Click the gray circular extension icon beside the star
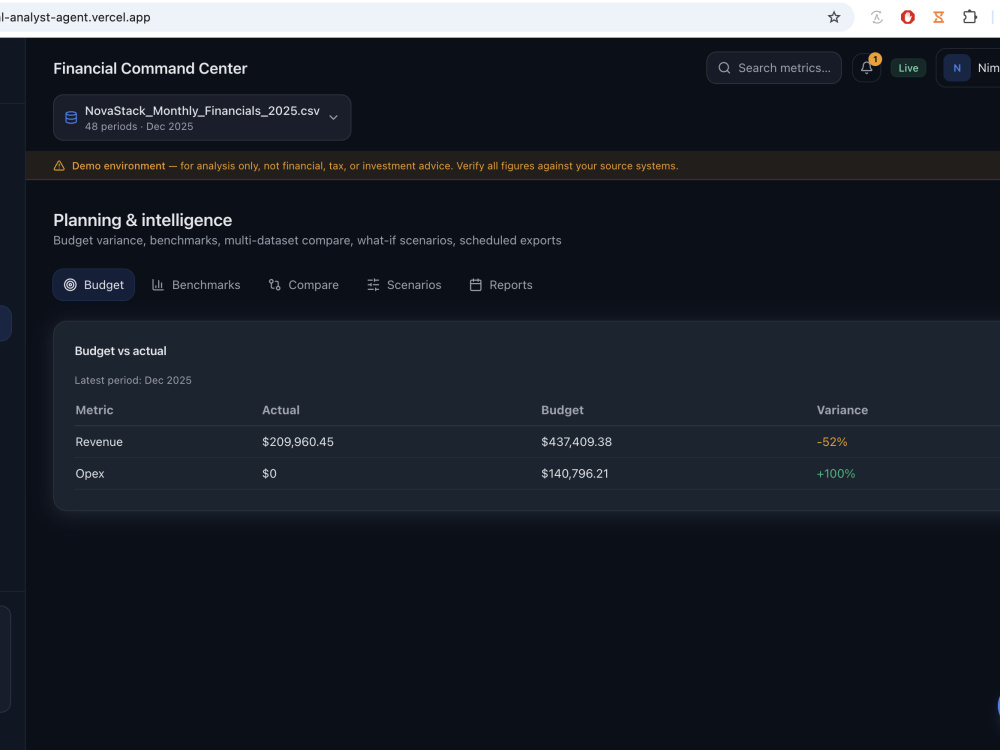Image resolution: width=1000 pixels, height=750 pixels. (877, 17)
